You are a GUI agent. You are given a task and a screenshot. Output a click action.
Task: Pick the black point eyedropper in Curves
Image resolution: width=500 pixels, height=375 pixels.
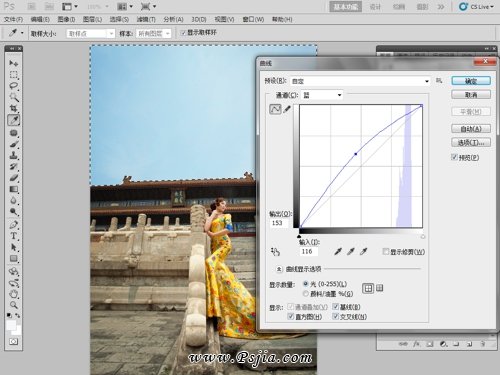point(338,252)
